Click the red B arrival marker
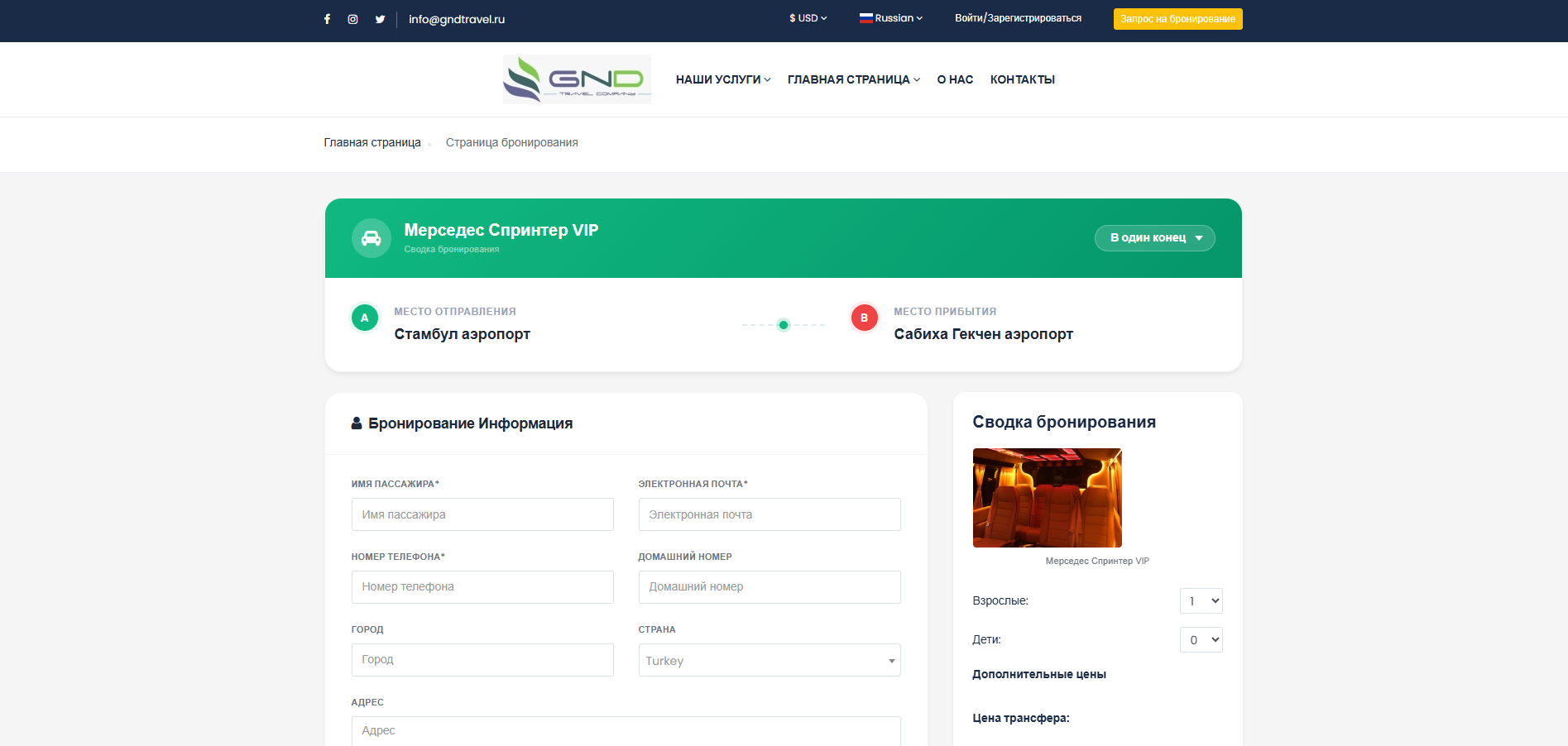 [865, 318]
